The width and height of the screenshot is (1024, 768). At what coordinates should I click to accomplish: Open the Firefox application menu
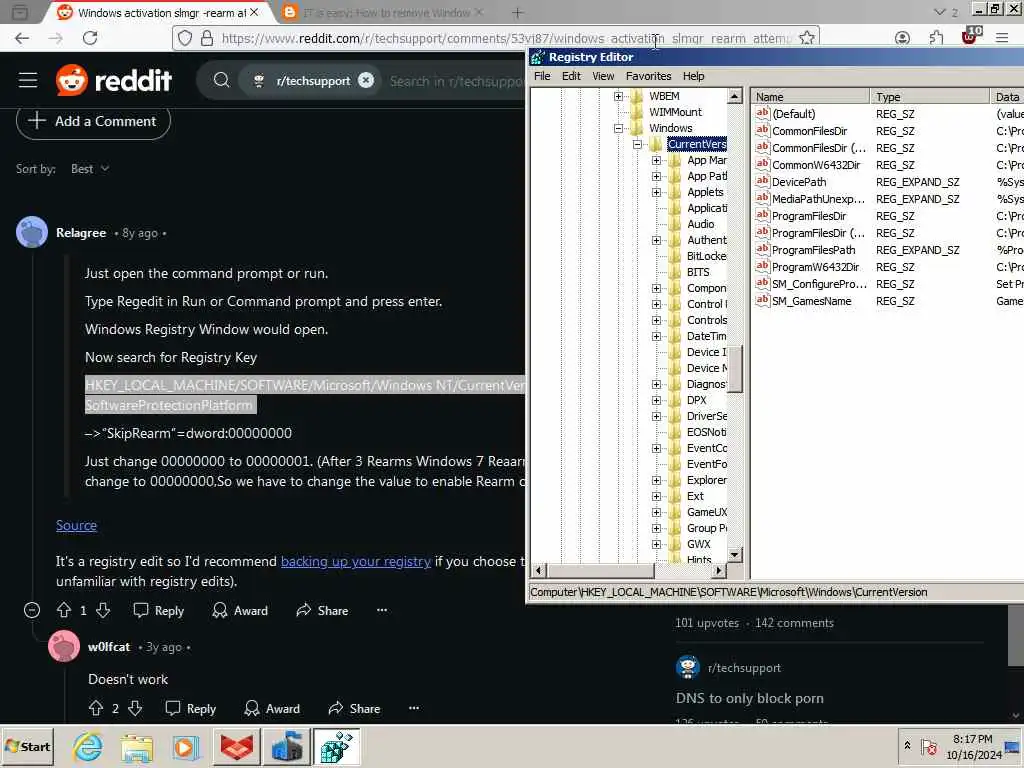coord(1002,38)
